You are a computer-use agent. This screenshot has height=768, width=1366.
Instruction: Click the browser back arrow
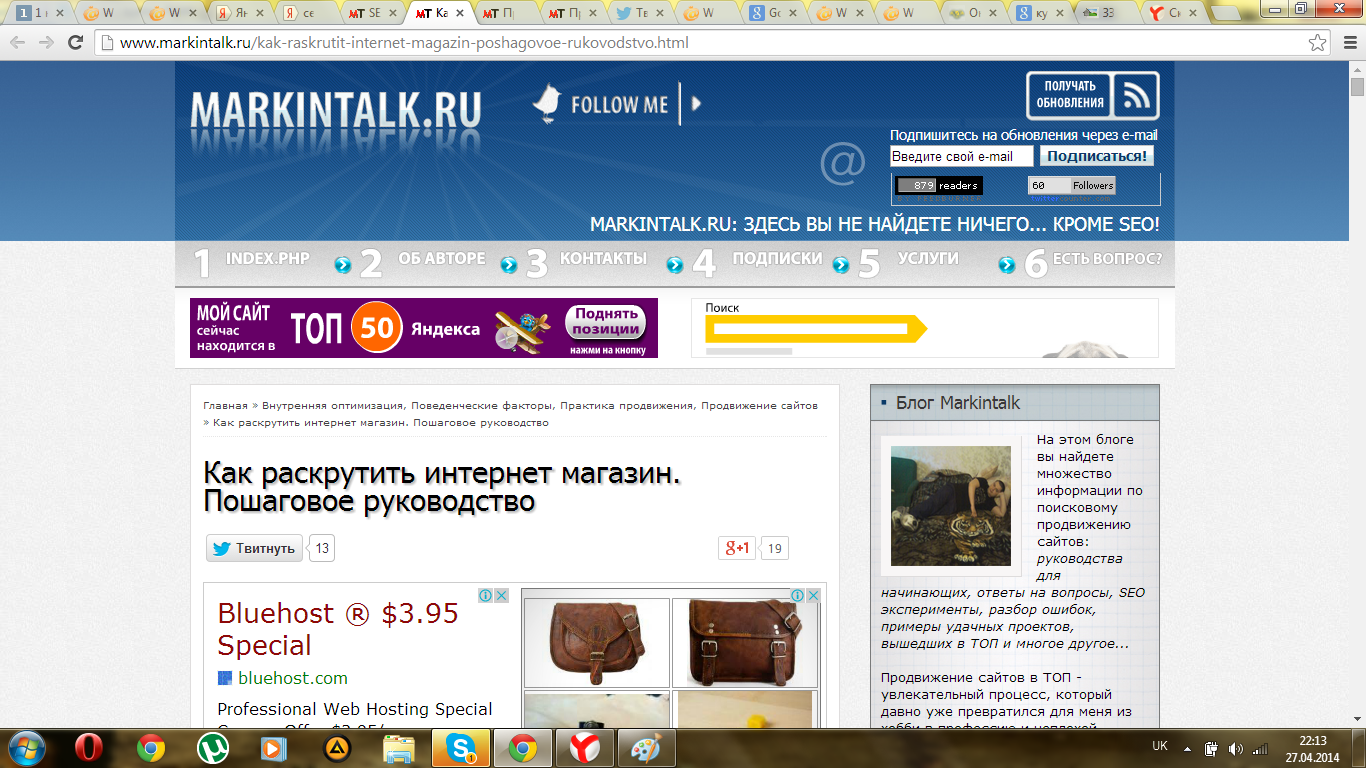18,43
